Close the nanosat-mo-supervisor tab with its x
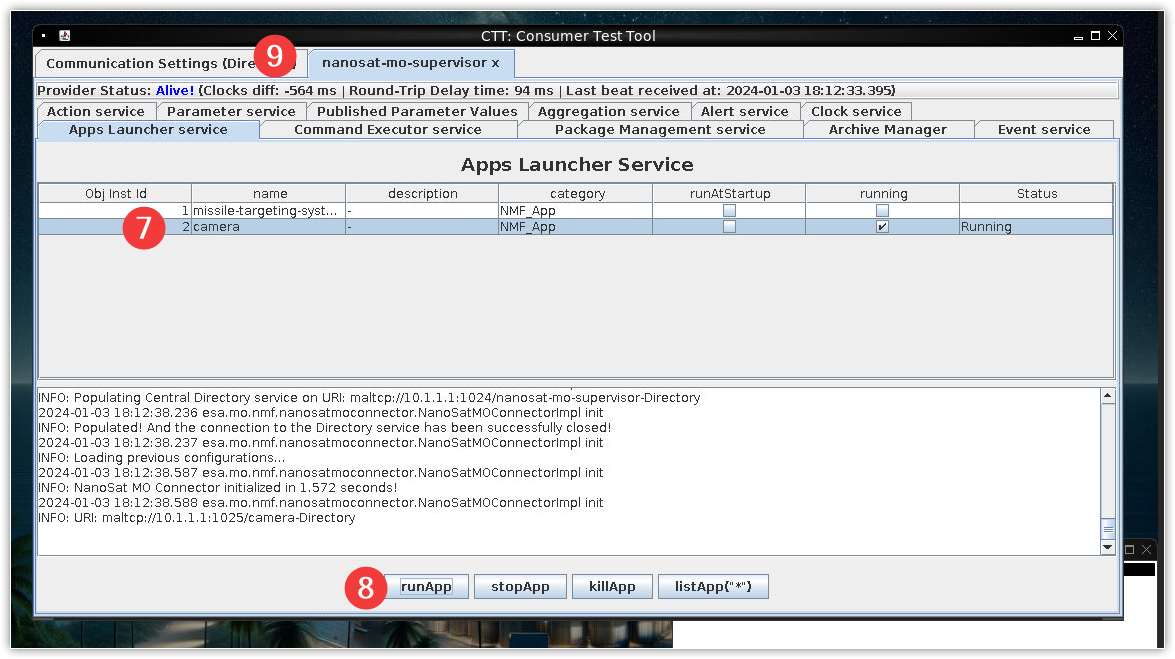The image size is (1175, 659). click(495, 63)
